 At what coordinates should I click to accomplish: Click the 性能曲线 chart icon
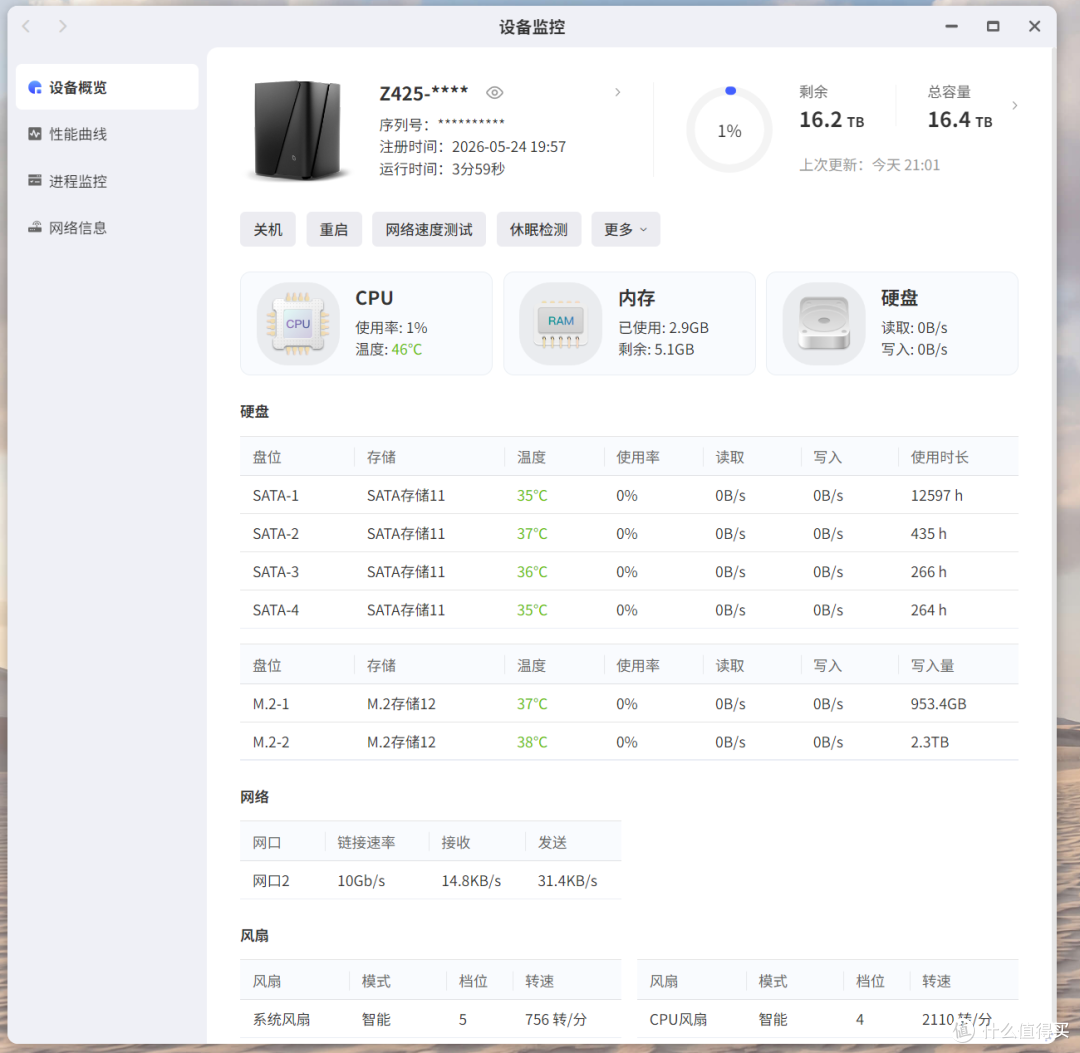pos(34,134)
